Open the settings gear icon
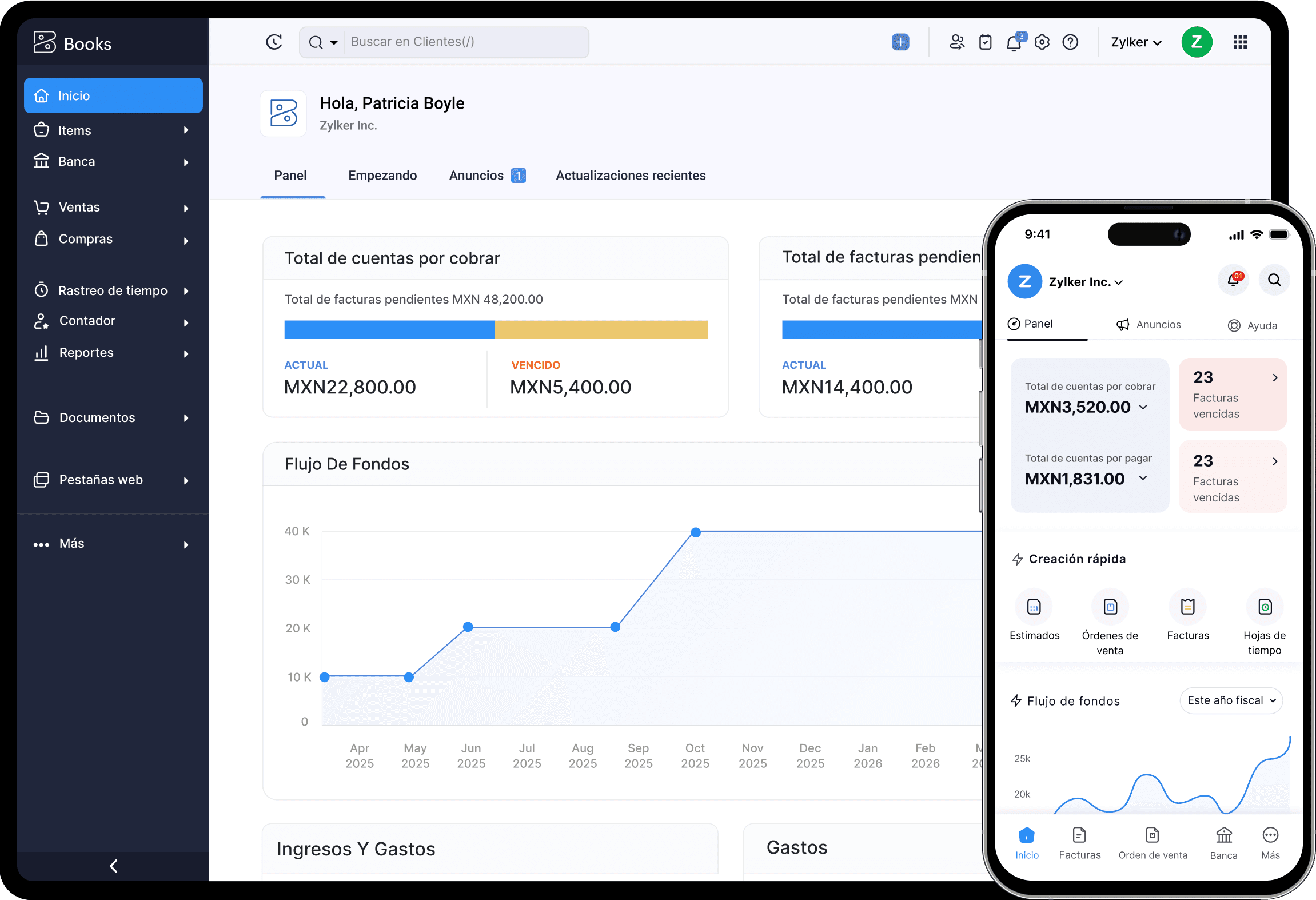1316x900 pixels. [1042, 42]
